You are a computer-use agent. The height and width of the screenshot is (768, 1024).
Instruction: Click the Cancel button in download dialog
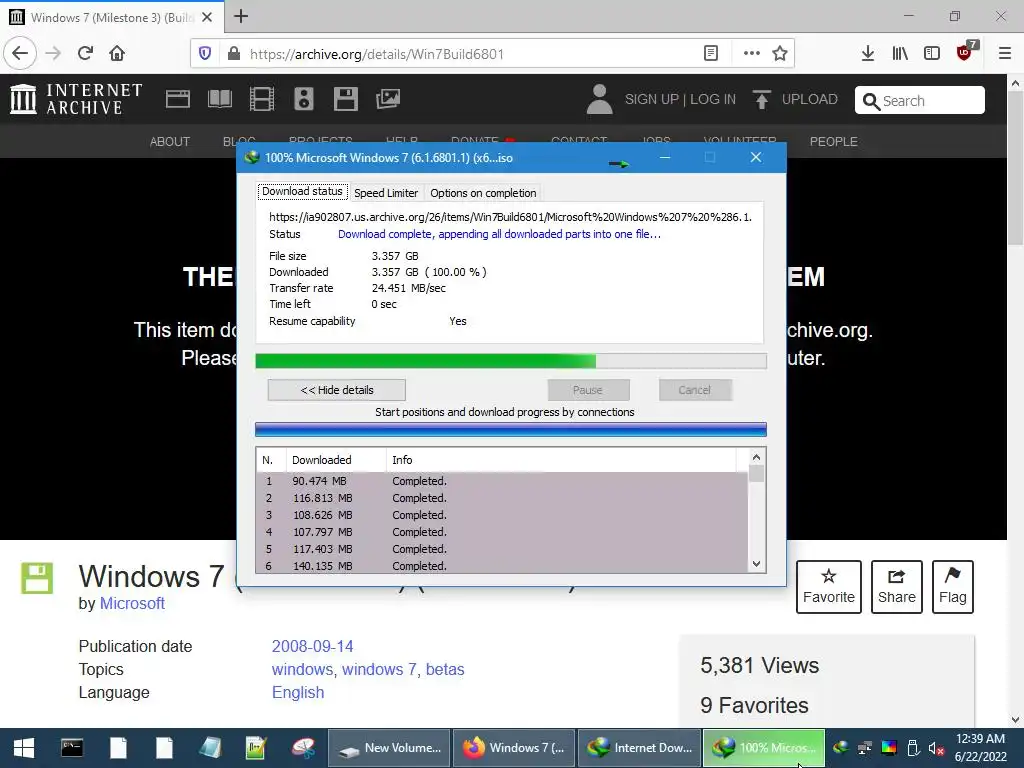694,390
